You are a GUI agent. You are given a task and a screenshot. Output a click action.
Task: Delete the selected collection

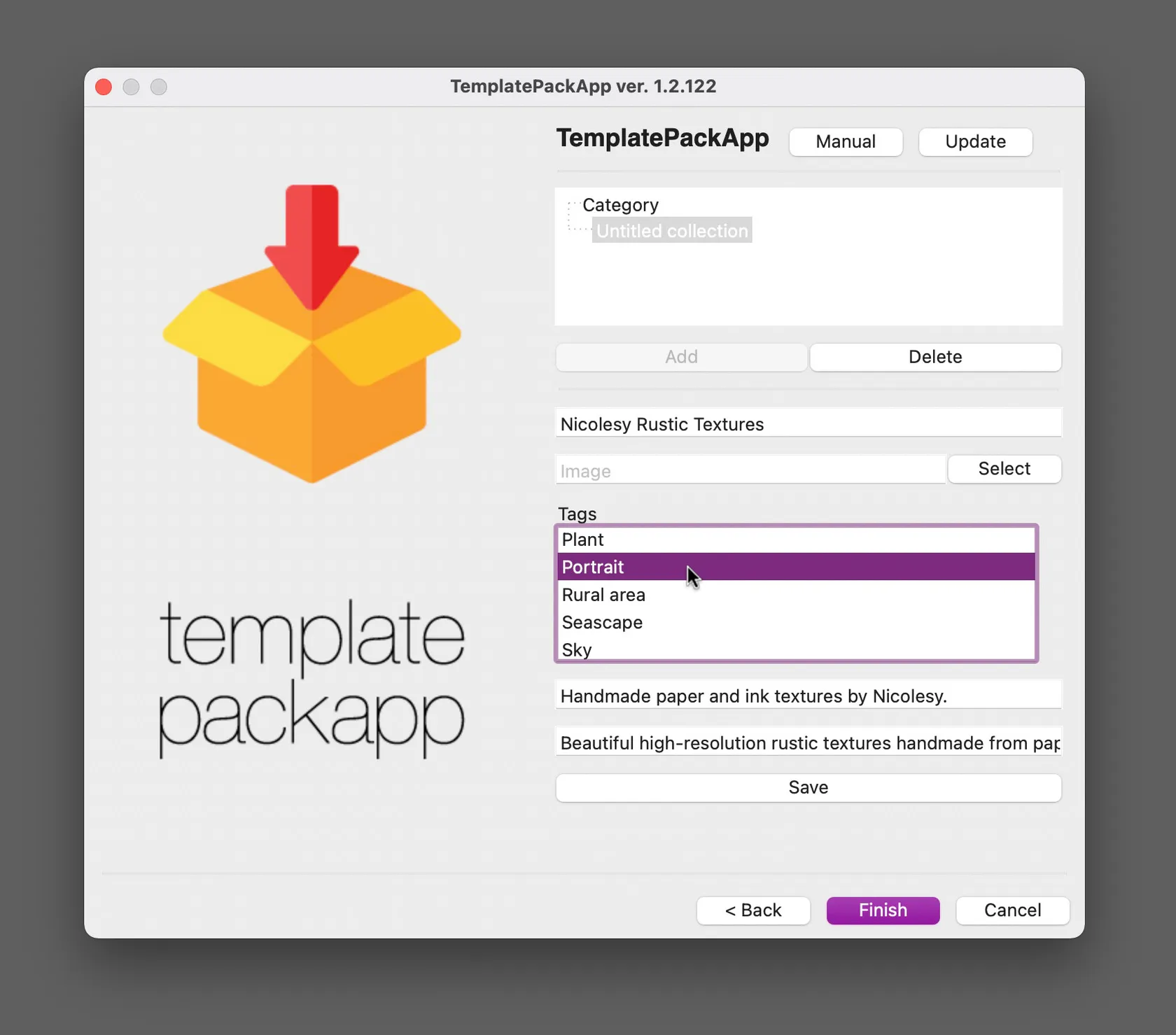click(934, 357)
